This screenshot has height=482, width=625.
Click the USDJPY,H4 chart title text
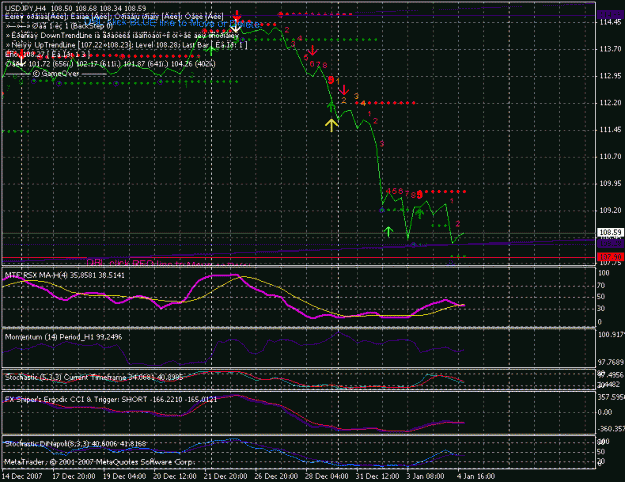pyautogui.click(x=75, y=8)
